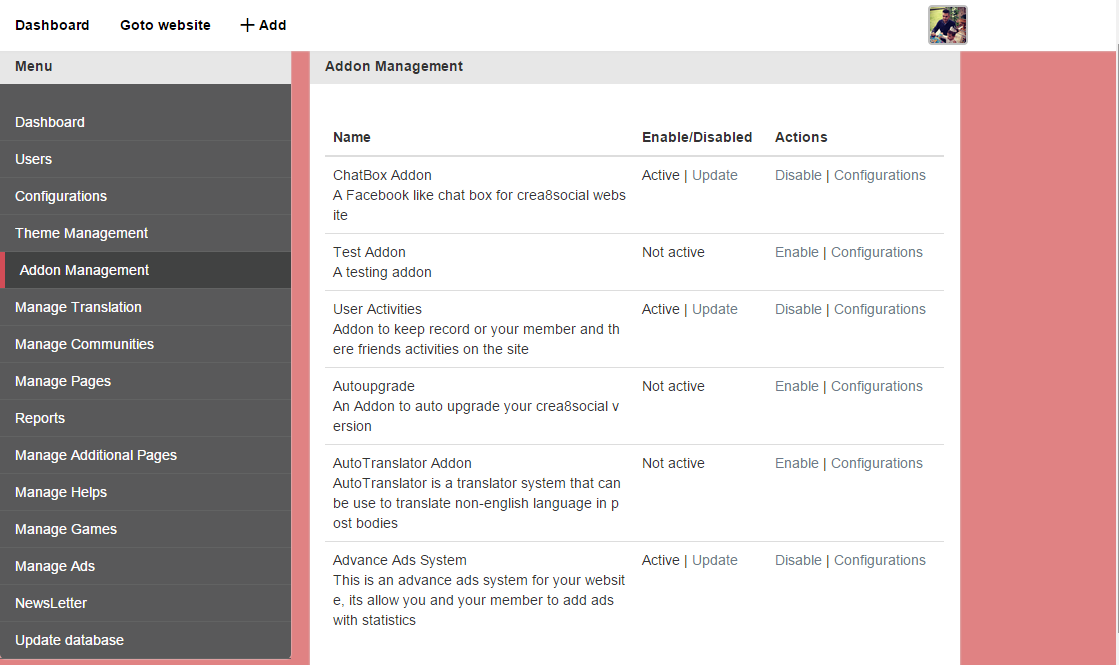
Task: Click Not active status of AutoTranslator Addon
Action: (x=673, y=464)
